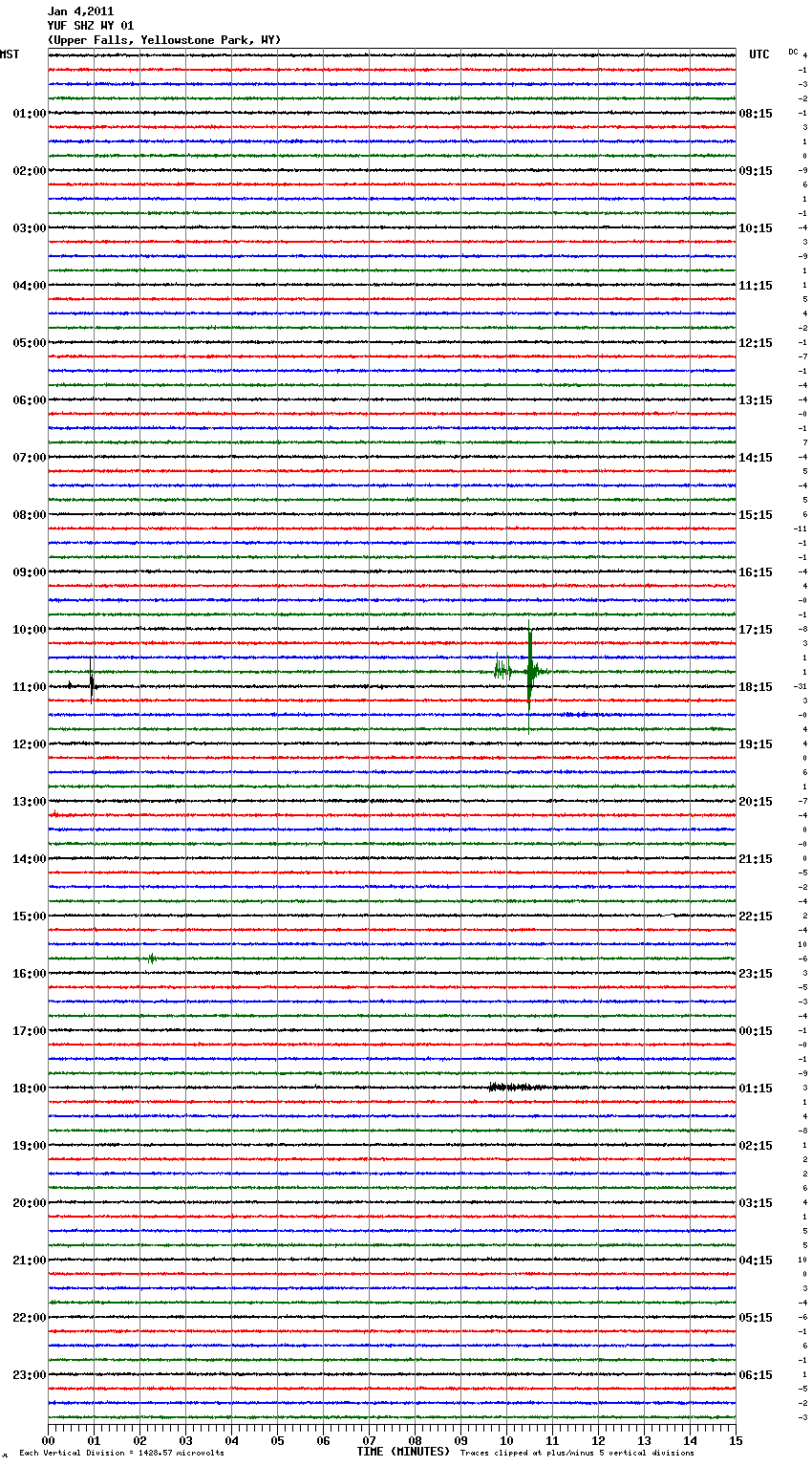Image resolution: width=812 pixels, height=1466 pixels.
Task: Click the DC offset value '-11'
Action: (800, 529)
